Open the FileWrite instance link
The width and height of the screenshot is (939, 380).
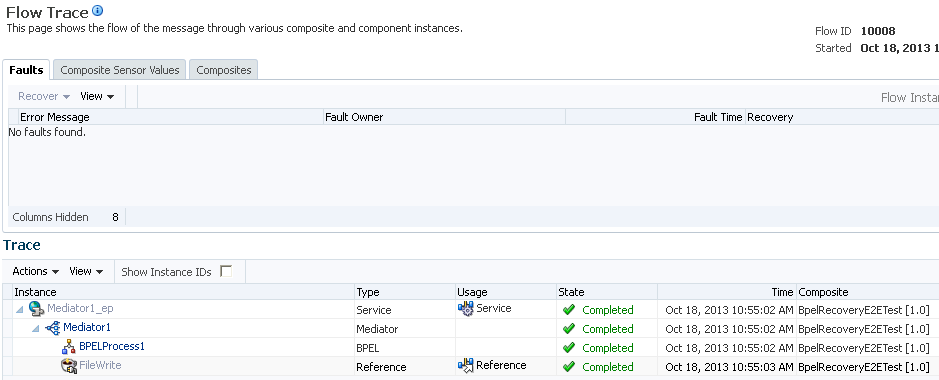pyautogui.click(x=101, y=365)
